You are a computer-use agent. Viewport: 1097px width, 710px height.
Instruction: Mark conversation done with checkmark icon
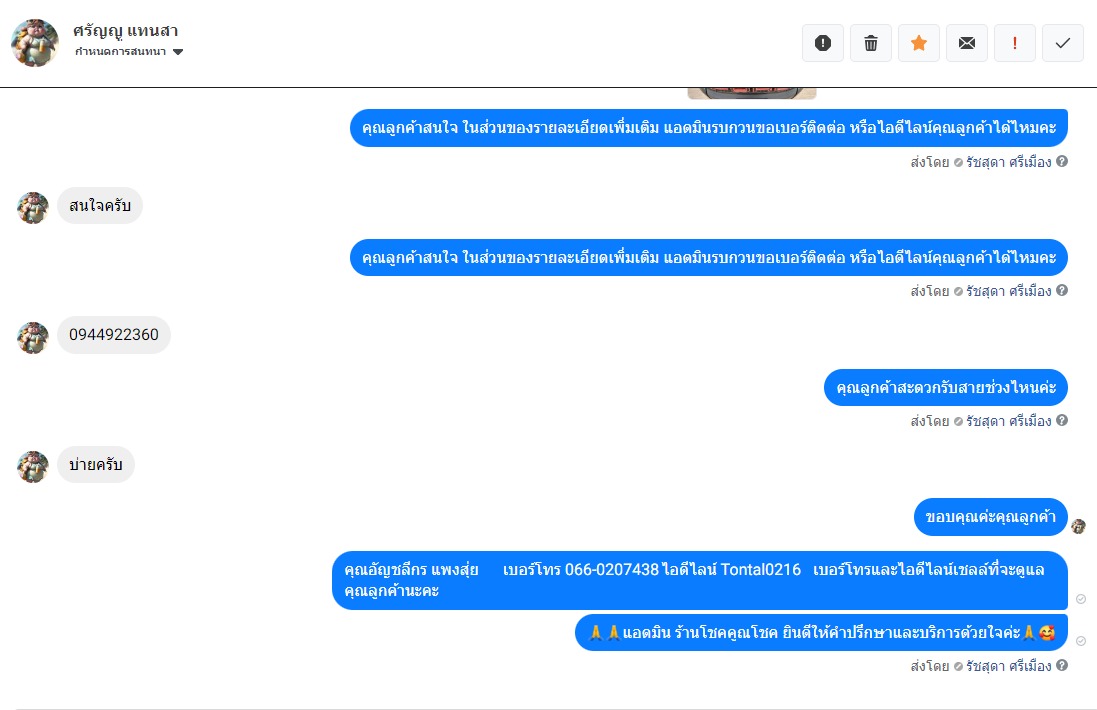point(1063,43)
